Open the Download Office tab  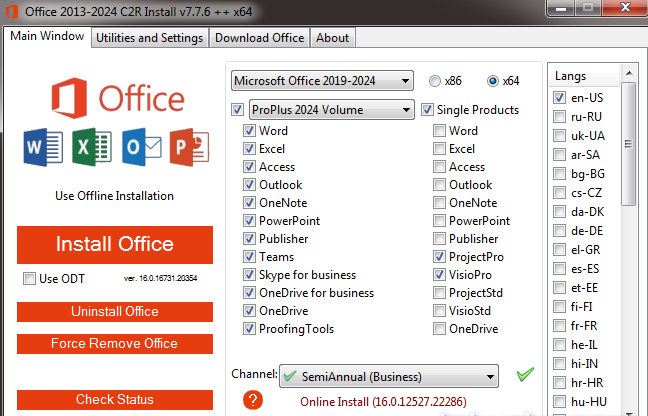[x=259, y=38]
